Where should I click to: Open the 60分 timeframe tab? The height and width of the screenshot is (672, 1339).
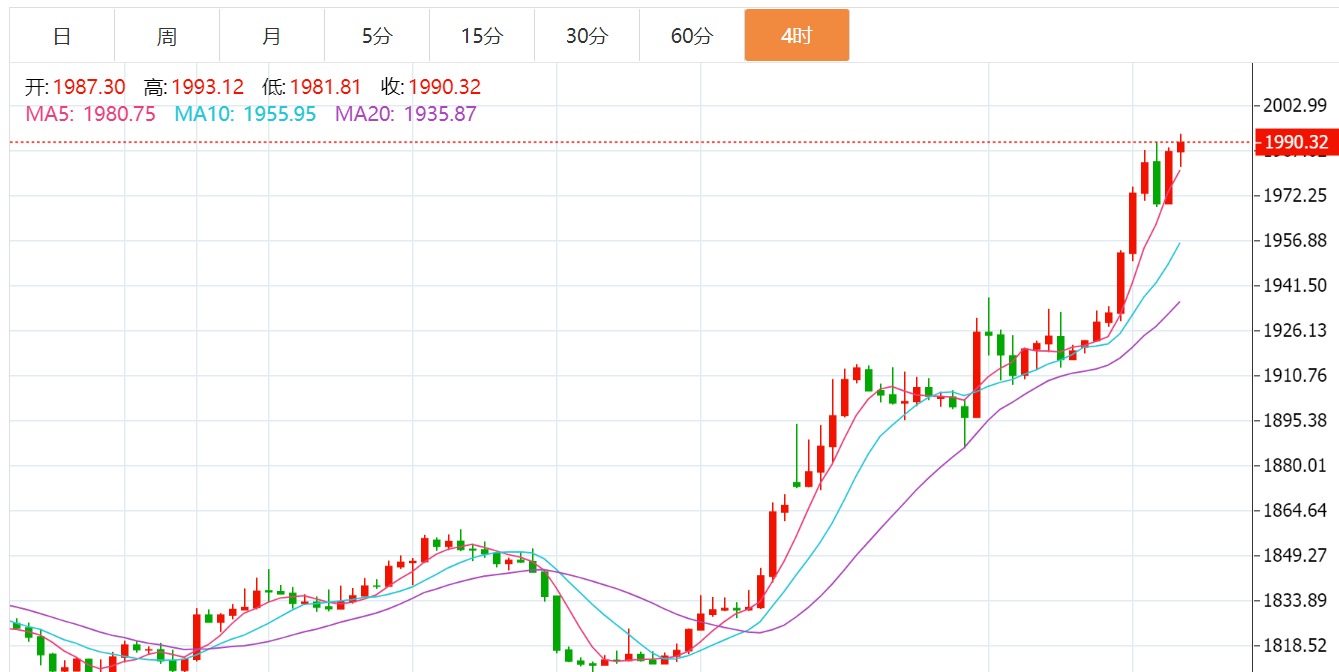[x=692, y=36]
